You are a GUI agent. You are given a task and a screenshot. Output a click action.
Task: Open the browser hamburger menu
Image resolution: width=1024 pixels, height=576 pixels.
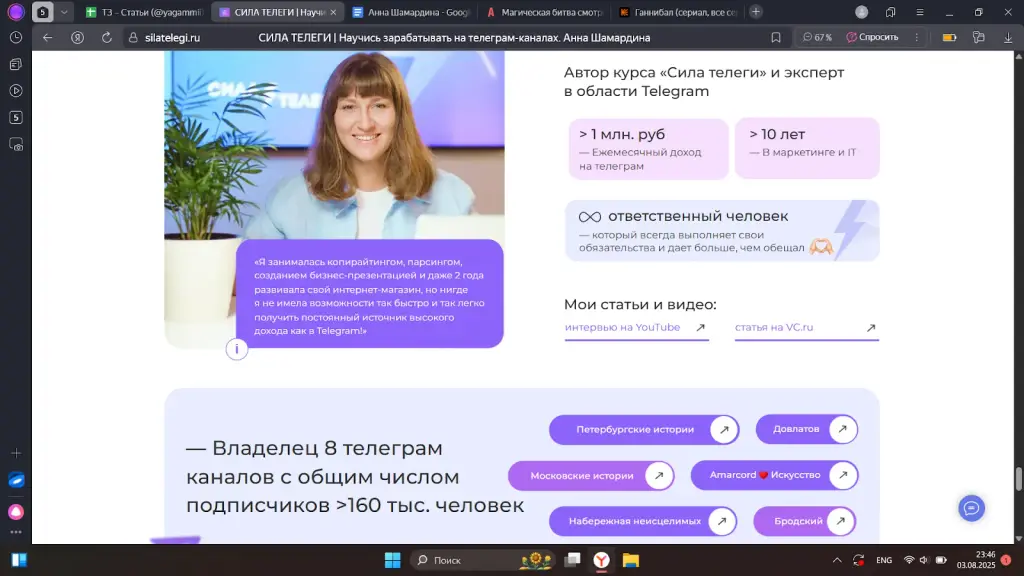tap(920, 12)
